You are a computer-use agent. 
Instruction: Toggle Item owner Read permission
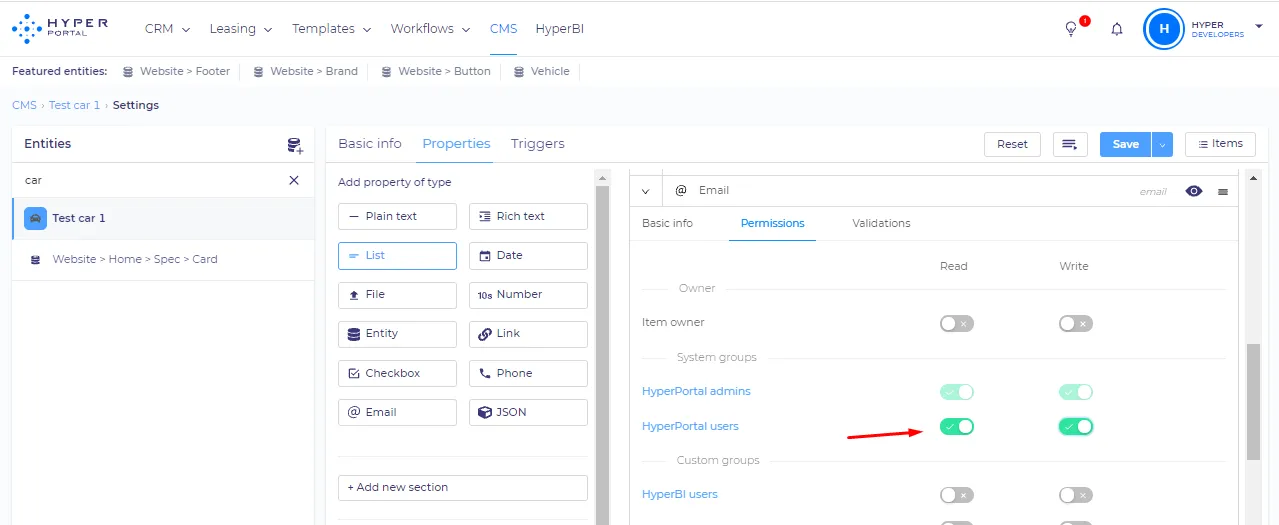pyautogui.click(x=957, y=324)
